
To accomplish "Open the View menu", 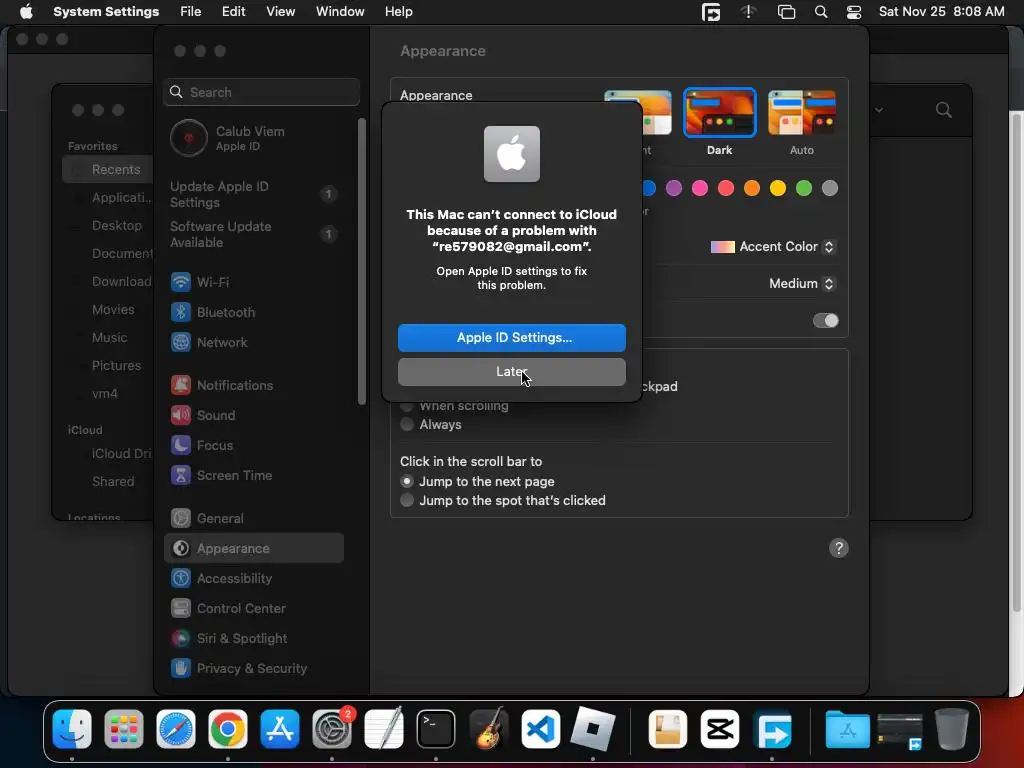I will [280, 12].
